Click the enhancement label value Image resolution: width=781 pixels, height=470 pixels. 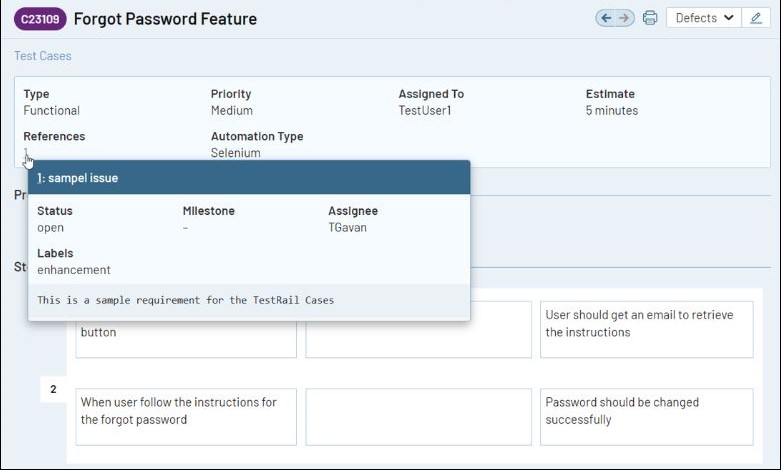74,270
